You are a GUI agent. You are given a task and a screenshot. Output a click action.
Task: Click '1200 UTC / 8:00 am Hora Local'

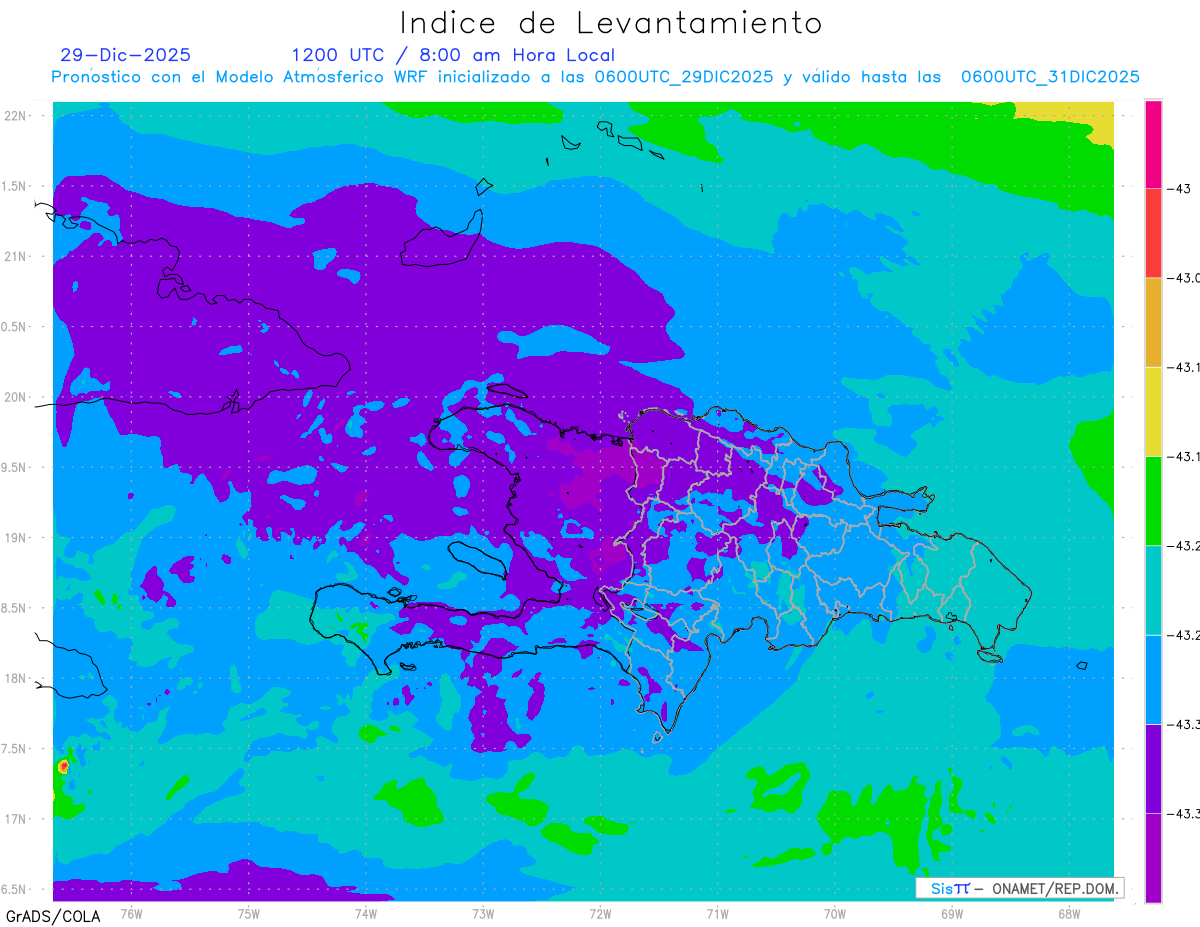pyautogui.click(x=453, y=56)
